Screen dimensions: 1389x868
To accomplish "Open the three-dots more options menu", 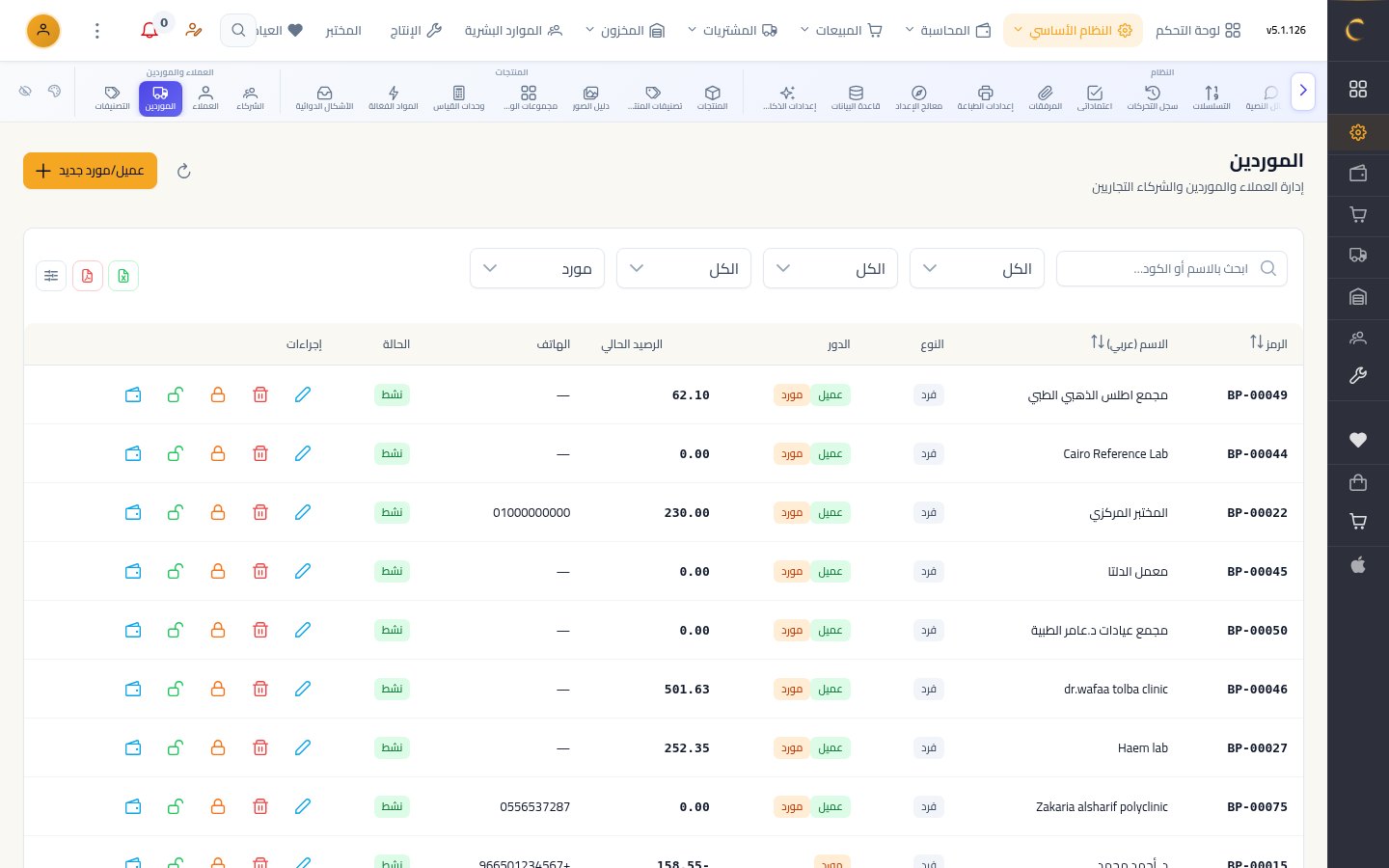I will pyautogui.click(x=97, y=31).
